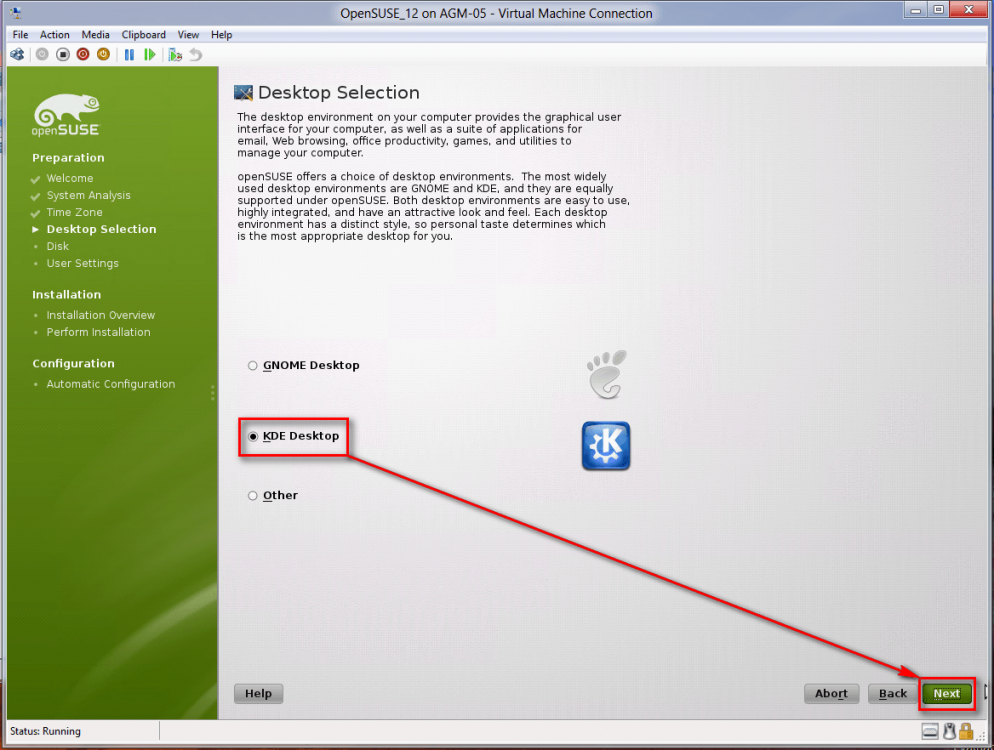Viewport: 994px width, 750px height.
Task: Go Back to the previous step
Action: [893, 694]
